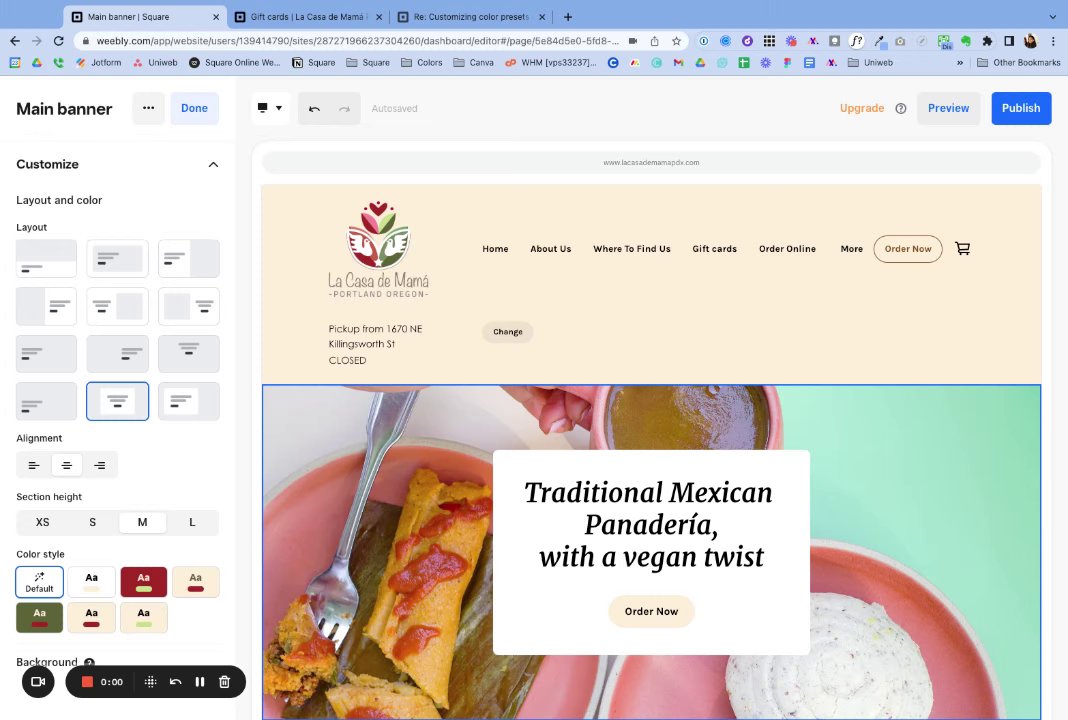
Task: Open the three-dot menu beside Main banner
Action: 148,108
